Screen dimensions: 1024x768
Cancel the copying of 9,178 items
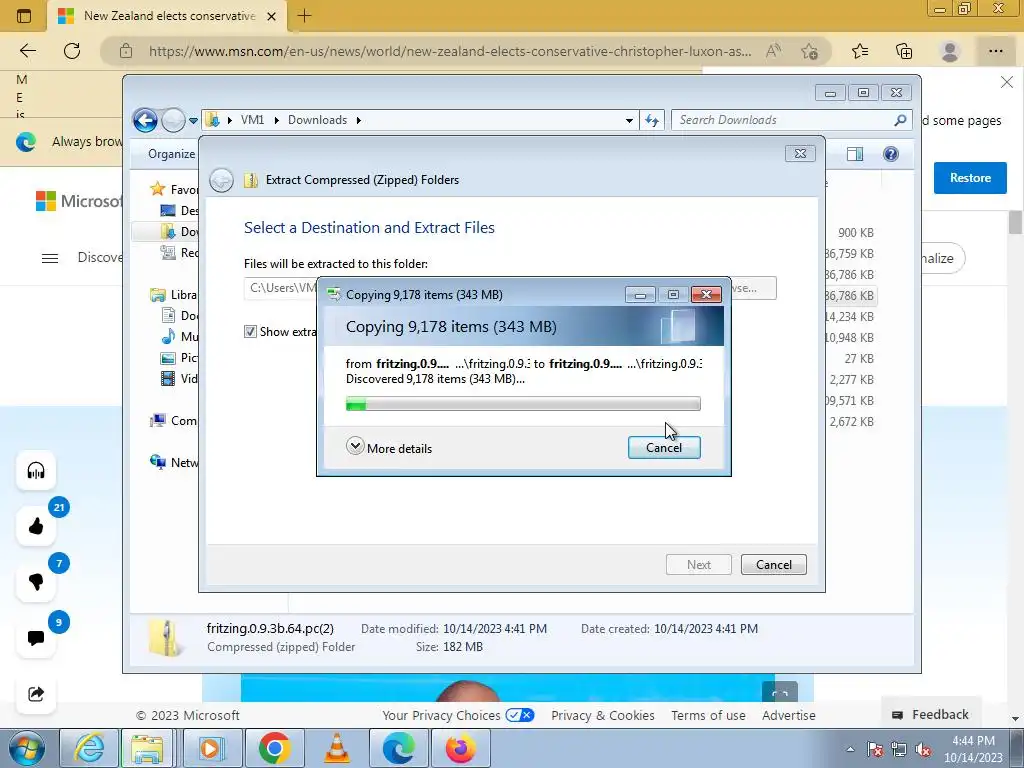point(664,447)
